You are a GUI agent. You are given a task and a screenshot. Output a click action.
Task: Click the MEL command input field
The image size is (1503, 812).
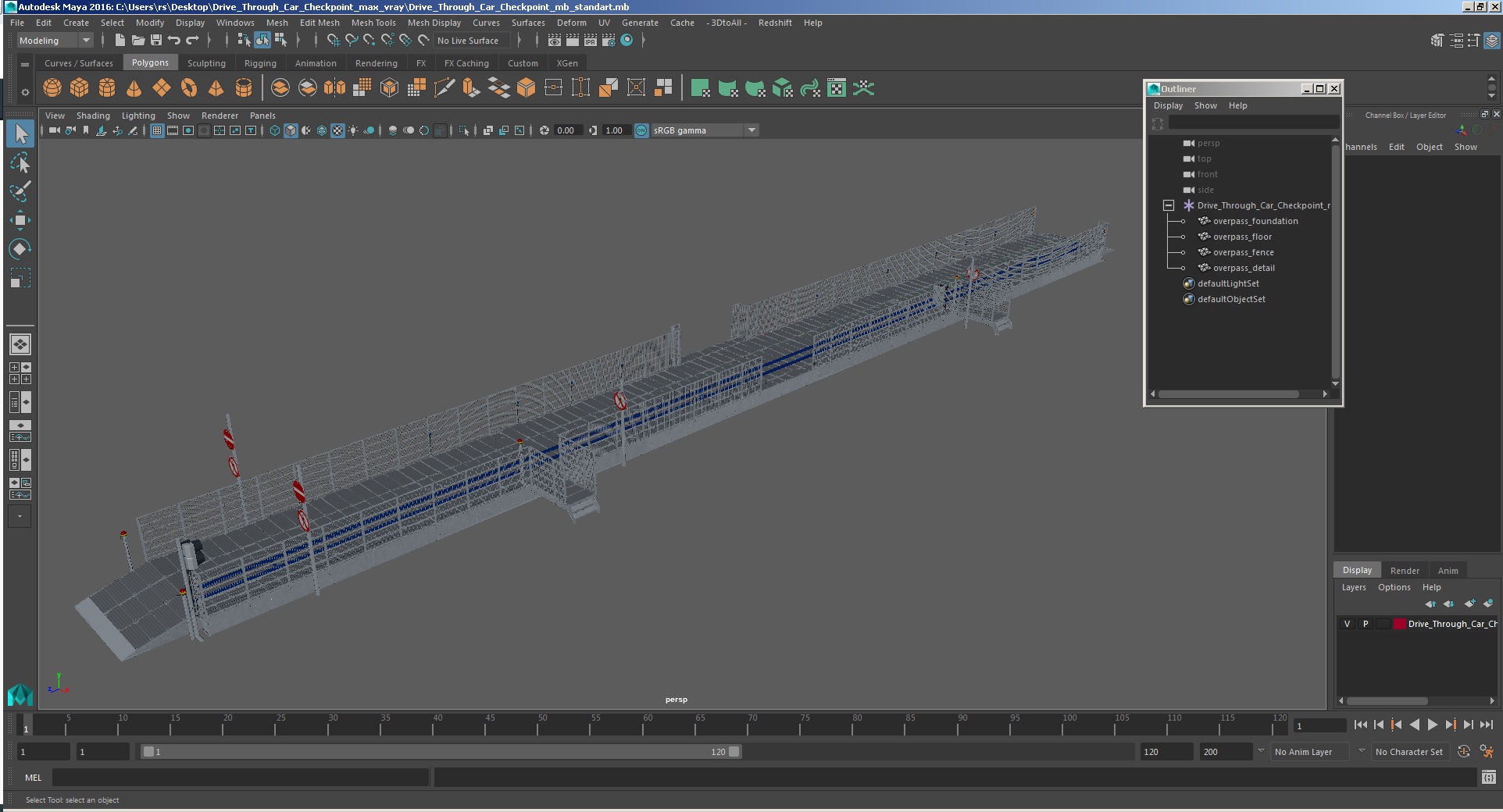tap(241, 778)
